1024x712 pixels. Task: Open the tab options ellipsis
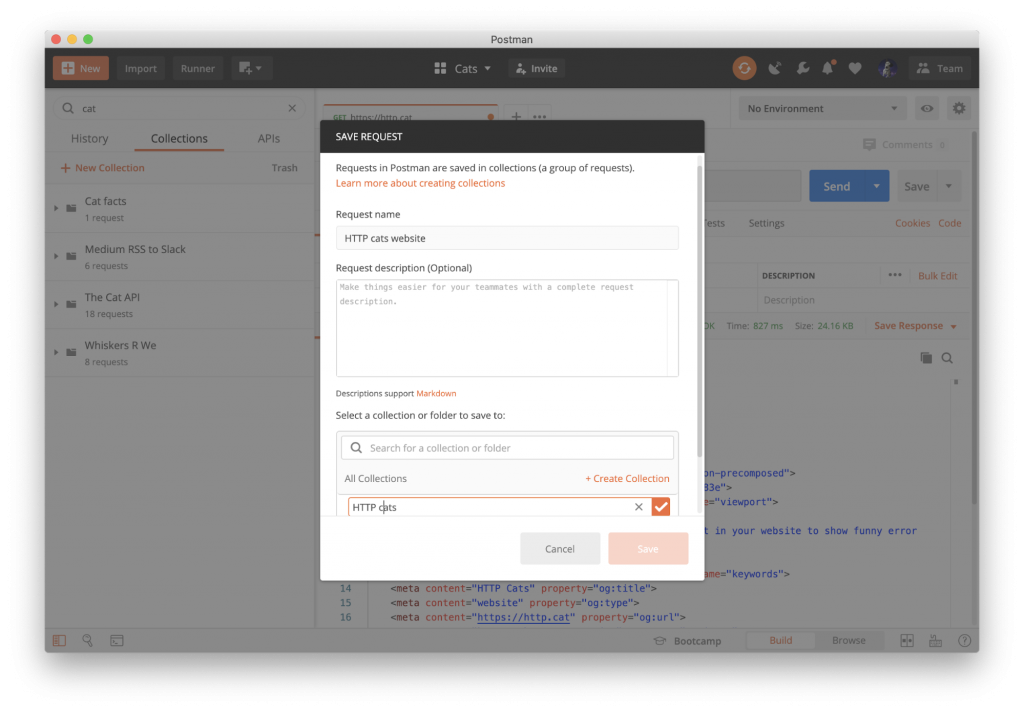539,116
